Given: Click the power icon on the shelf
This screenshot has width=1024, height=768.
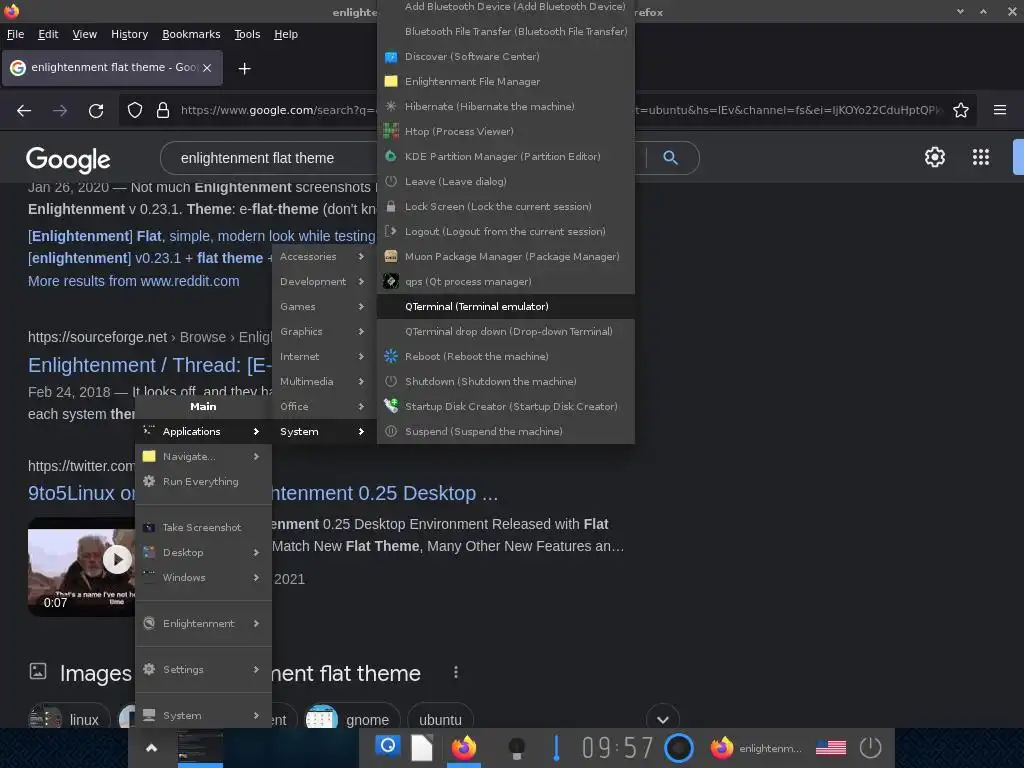Looking at the screenshot, I should click(870, 748).
